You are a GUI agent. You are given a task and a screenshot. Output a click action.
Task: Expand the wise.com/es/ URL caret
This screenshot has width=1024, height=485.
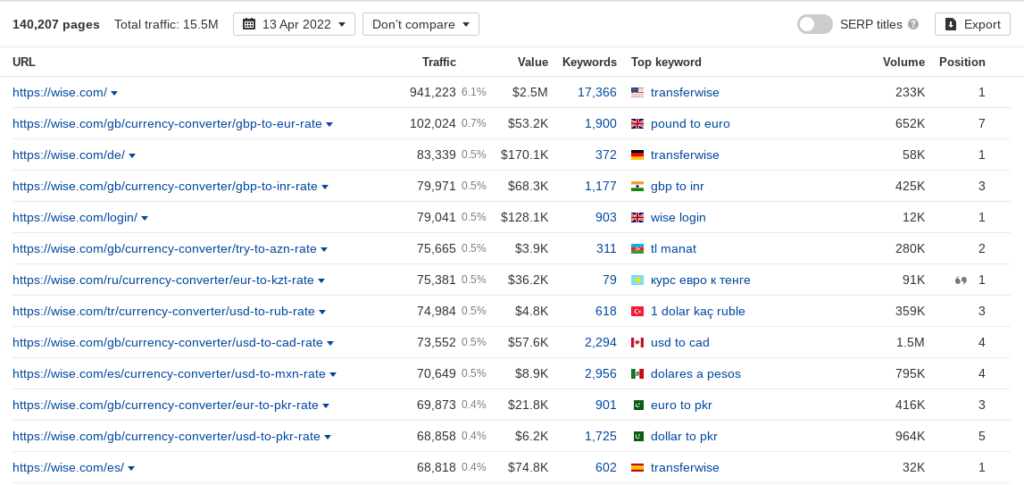pyautogui.click(x=131, y=469)
